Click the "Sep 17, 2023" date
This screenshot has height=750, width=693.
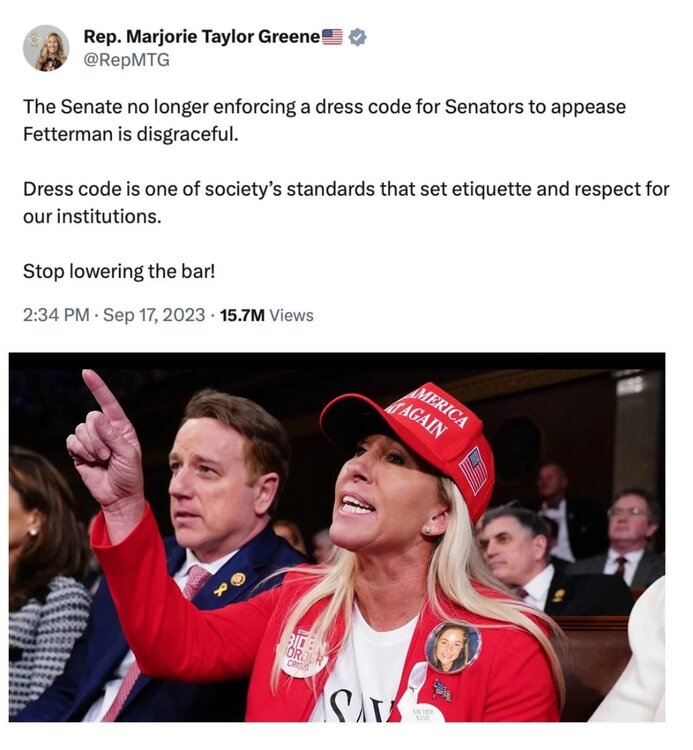[155, 315]
